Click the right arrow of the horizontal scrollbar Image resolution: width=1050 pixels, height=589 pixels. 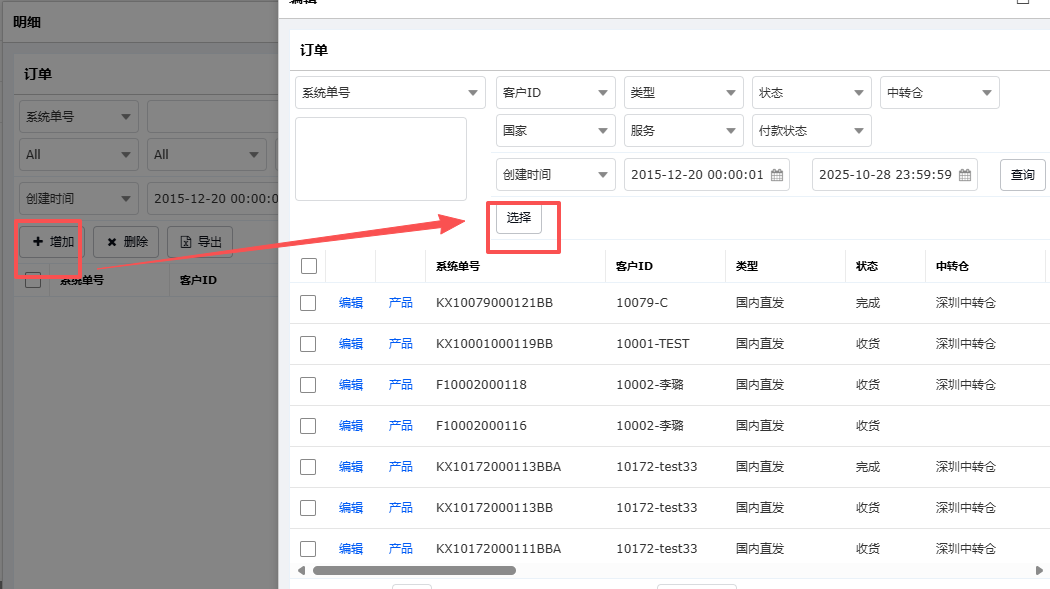click(1039, 571)
